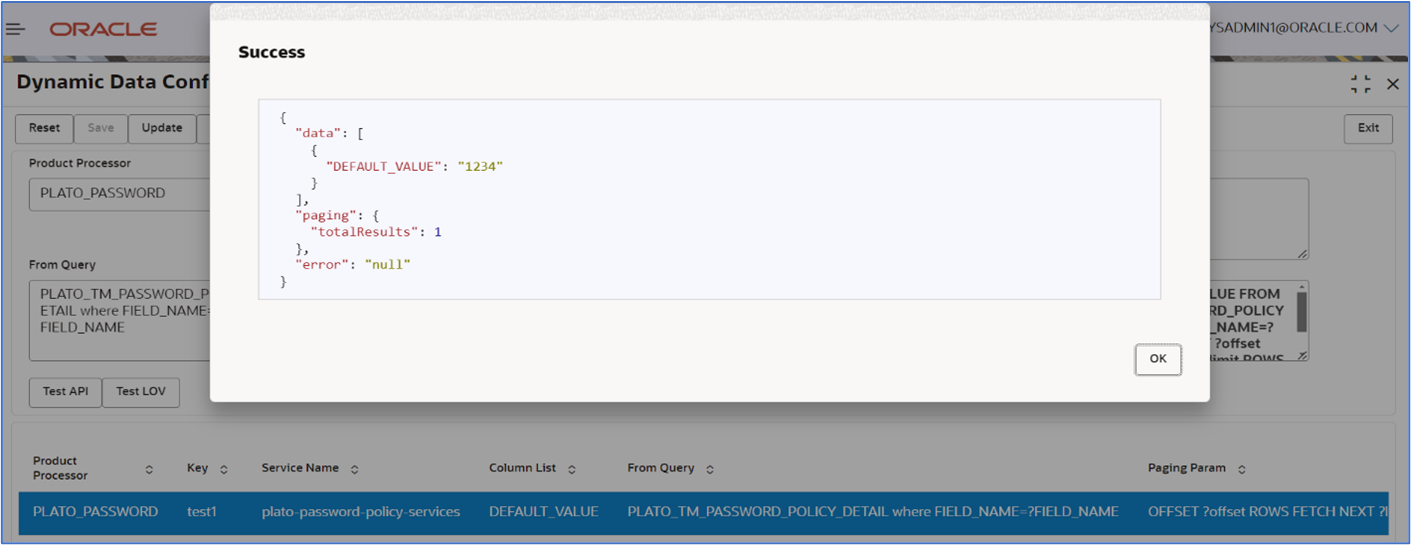
Task: Click the DEFAULT_VALUE table cell
Action: point(544,512)
